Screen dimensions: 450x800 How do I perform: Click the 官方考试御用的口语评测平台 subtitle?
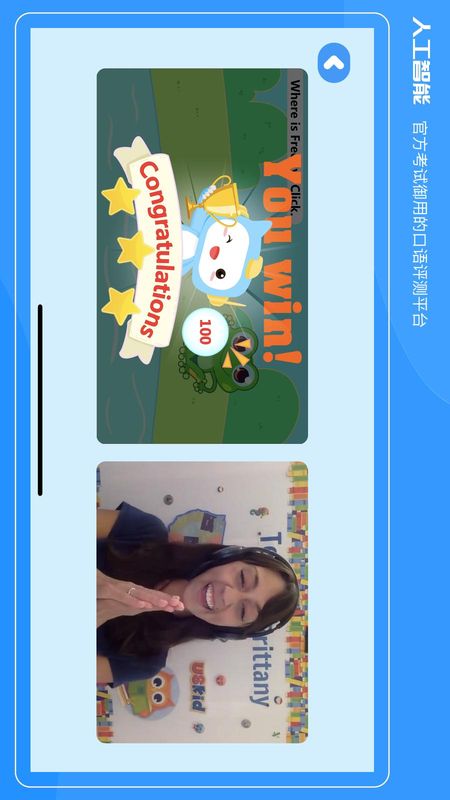click(x=421, y=223)
